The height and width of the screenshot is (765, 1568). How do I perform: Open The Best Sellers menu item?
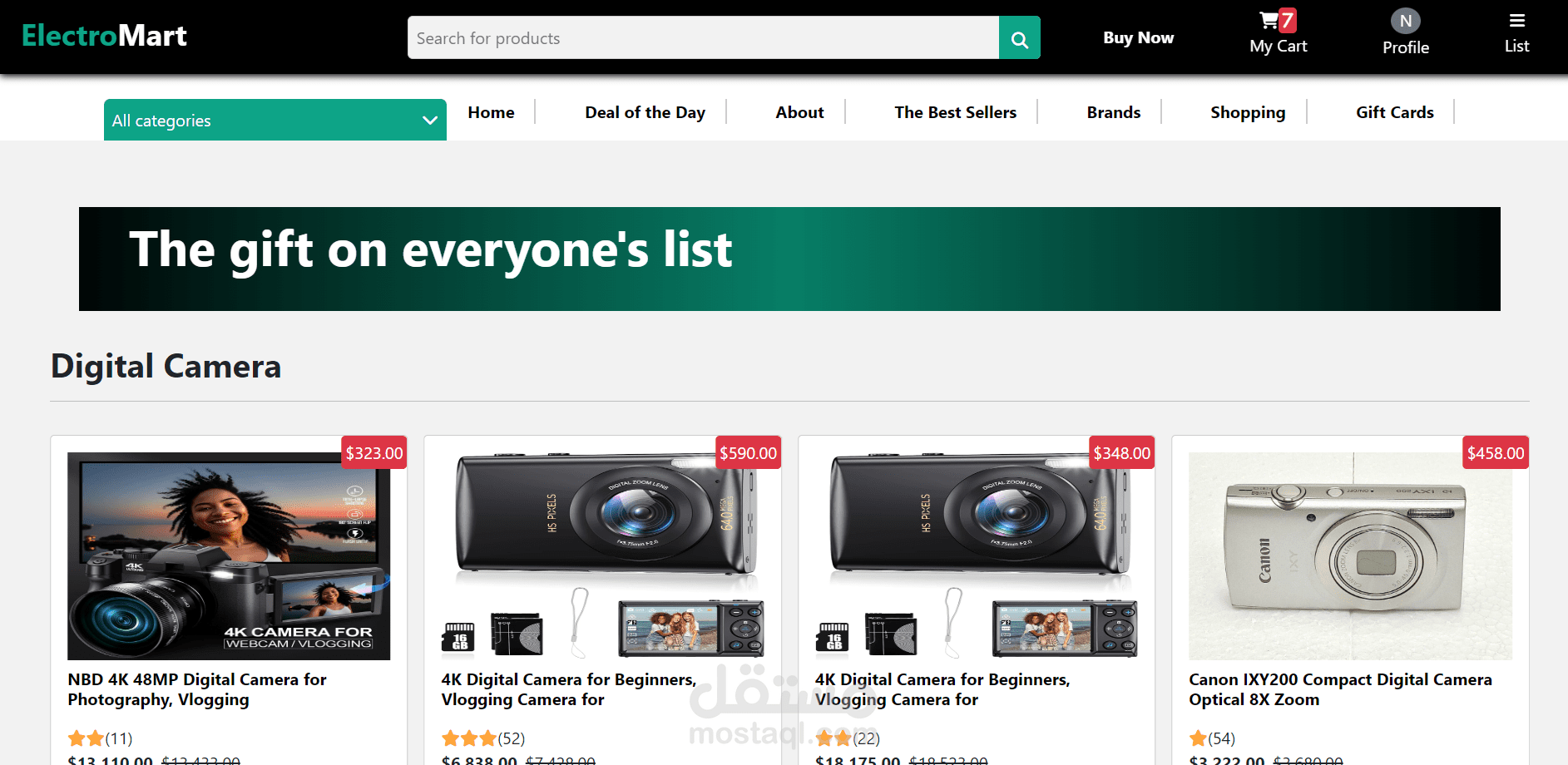(x=955, y=112)
